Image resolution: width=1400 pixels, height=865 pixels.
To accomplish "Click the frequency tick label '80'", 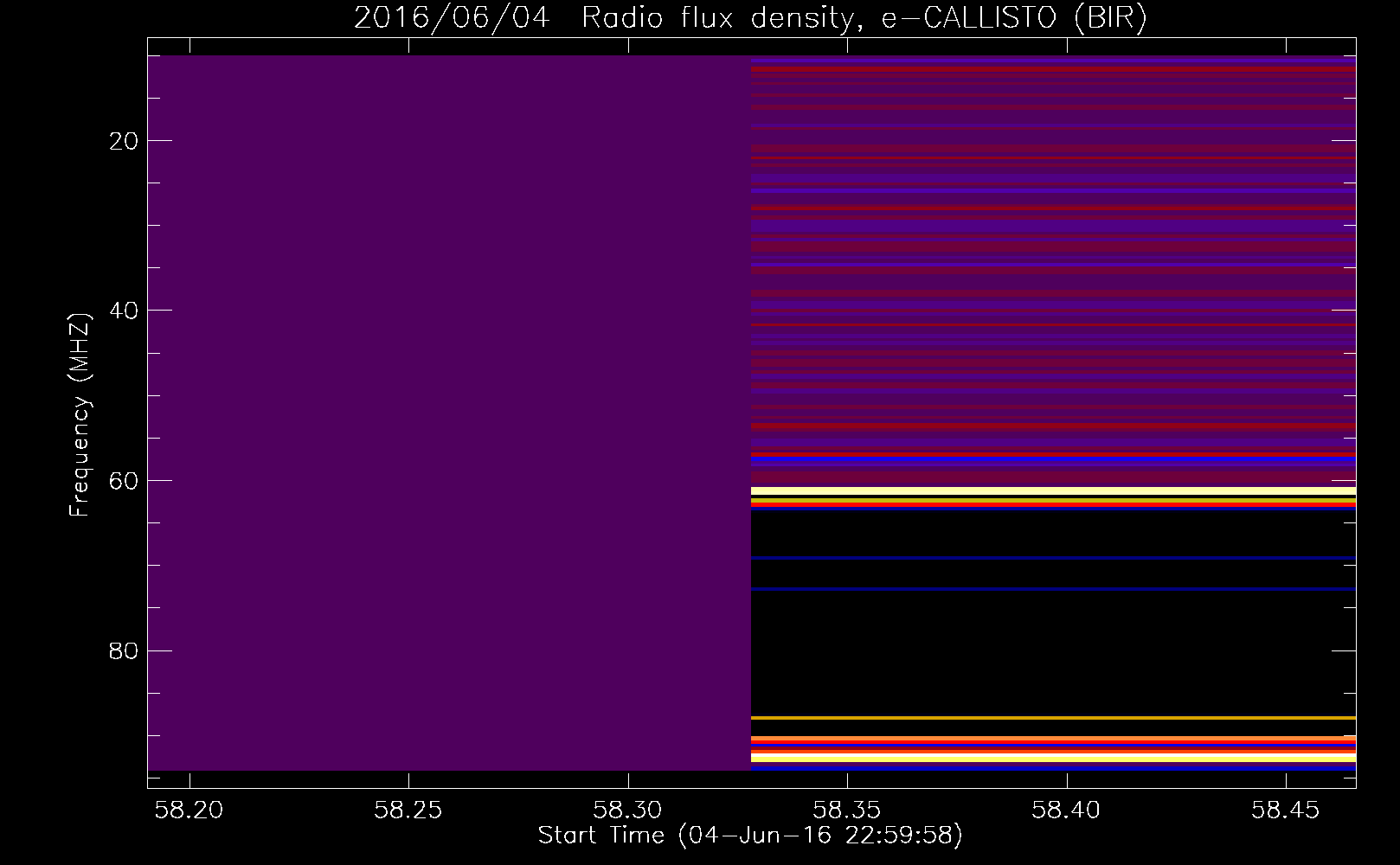I will 125,650.
